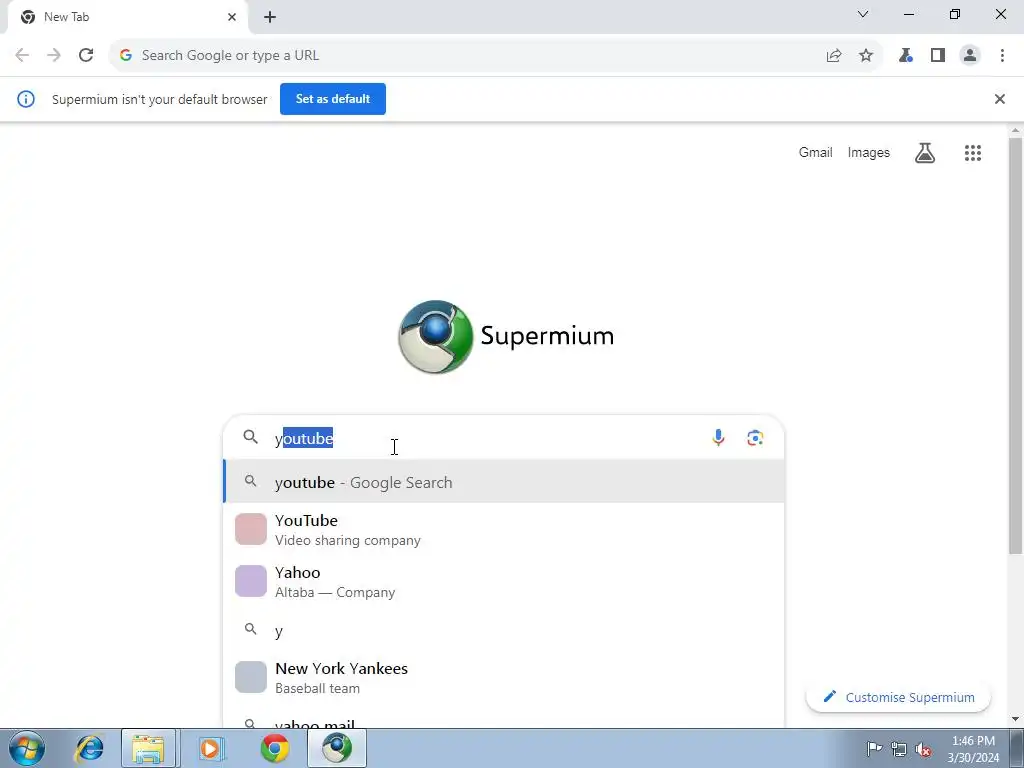1024x768 pixels.
Task: Click the Yahoo suggestion thumbnail
Action: (x=251, y=581)
